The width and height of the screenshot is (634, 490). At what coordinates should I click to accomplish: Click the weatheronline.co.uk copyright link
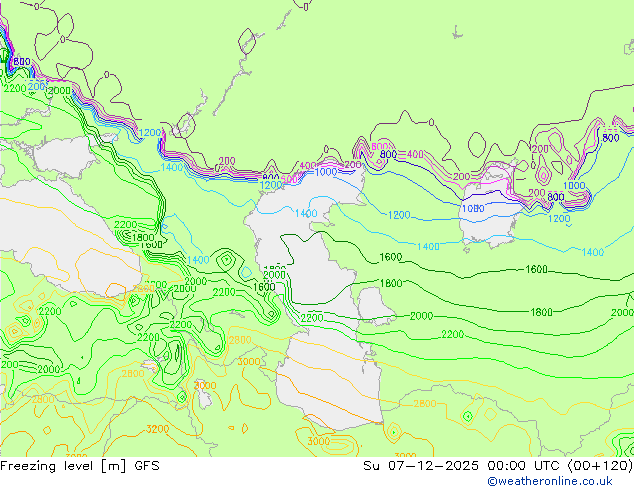click(x=549, y=481)
